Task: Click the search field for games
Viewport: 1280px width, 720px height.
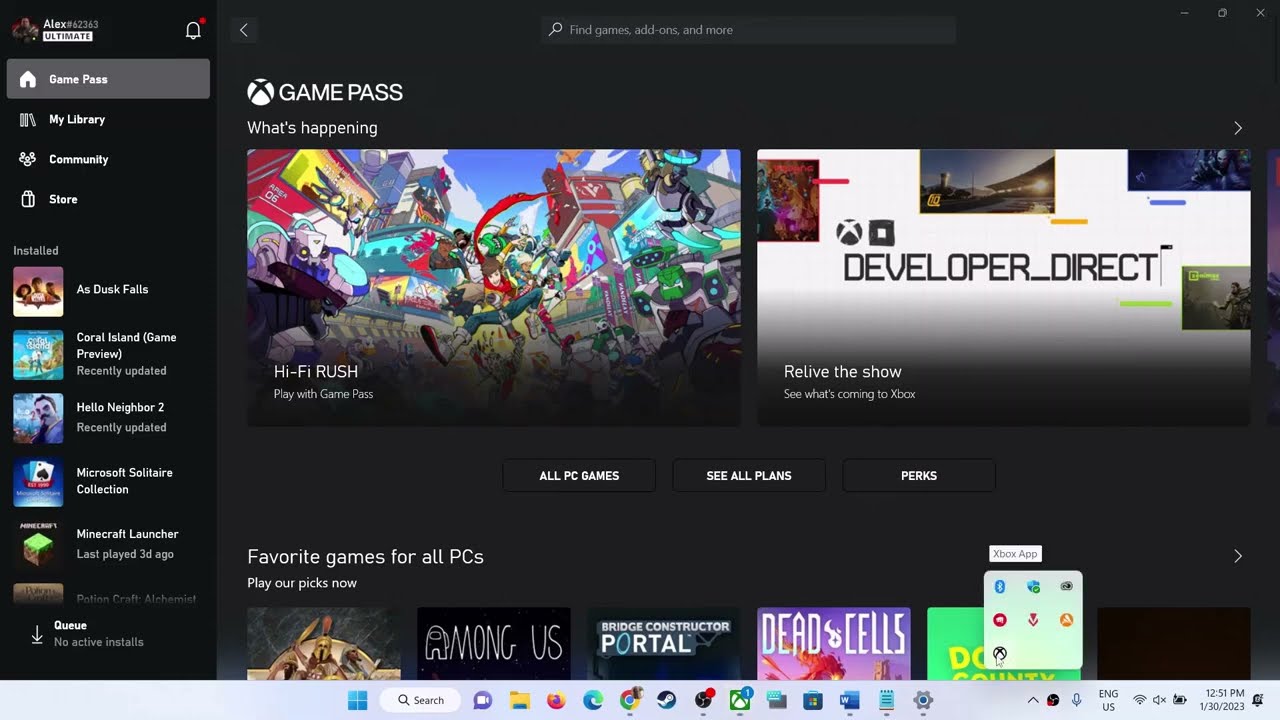Action: point(749,30)
